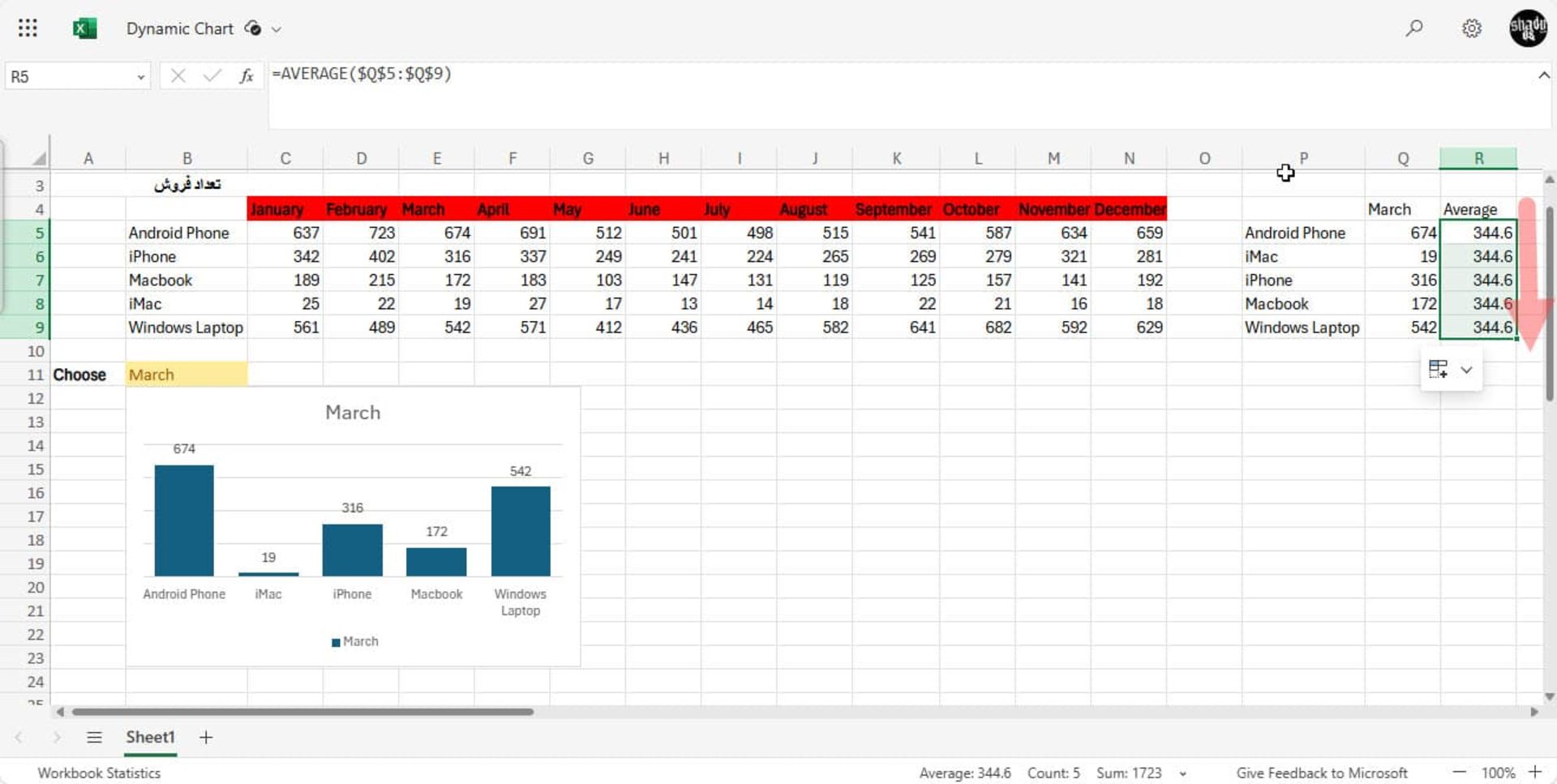The image size is (1557, 784).
Task: Select the Sum: 1723 status entry
Action: (1129, 773)
